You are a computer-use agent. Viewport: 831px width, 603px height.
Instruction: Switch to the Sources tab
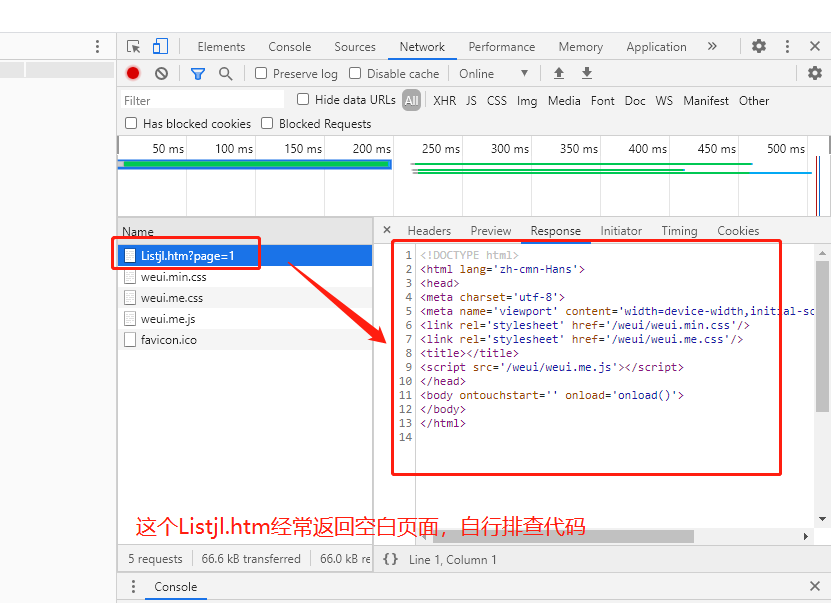[x=355, y=47]
